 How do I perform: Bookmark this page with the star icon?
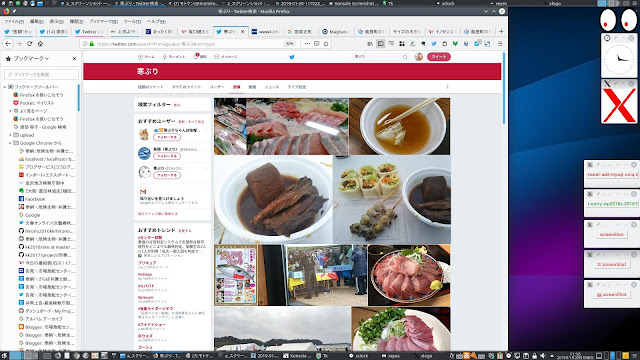coord(326,44)
